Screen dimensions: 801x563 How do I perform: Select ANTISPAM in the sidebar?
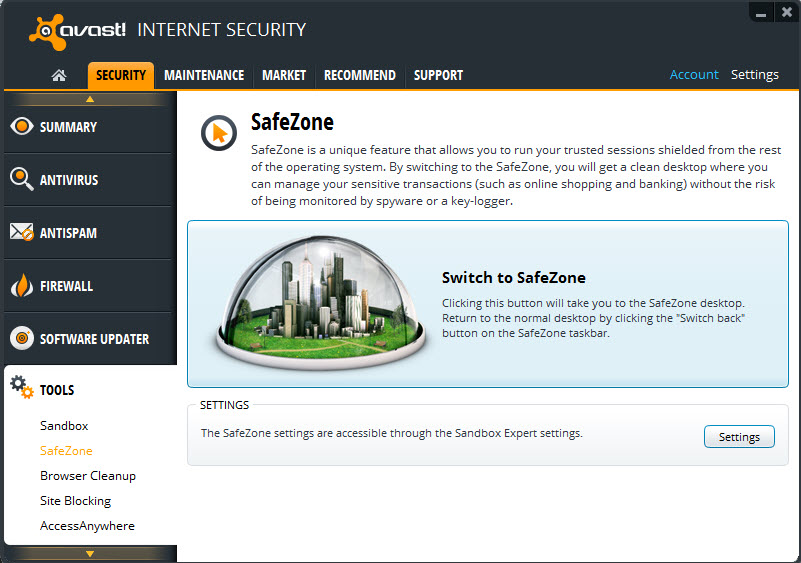tap(87, 232)
